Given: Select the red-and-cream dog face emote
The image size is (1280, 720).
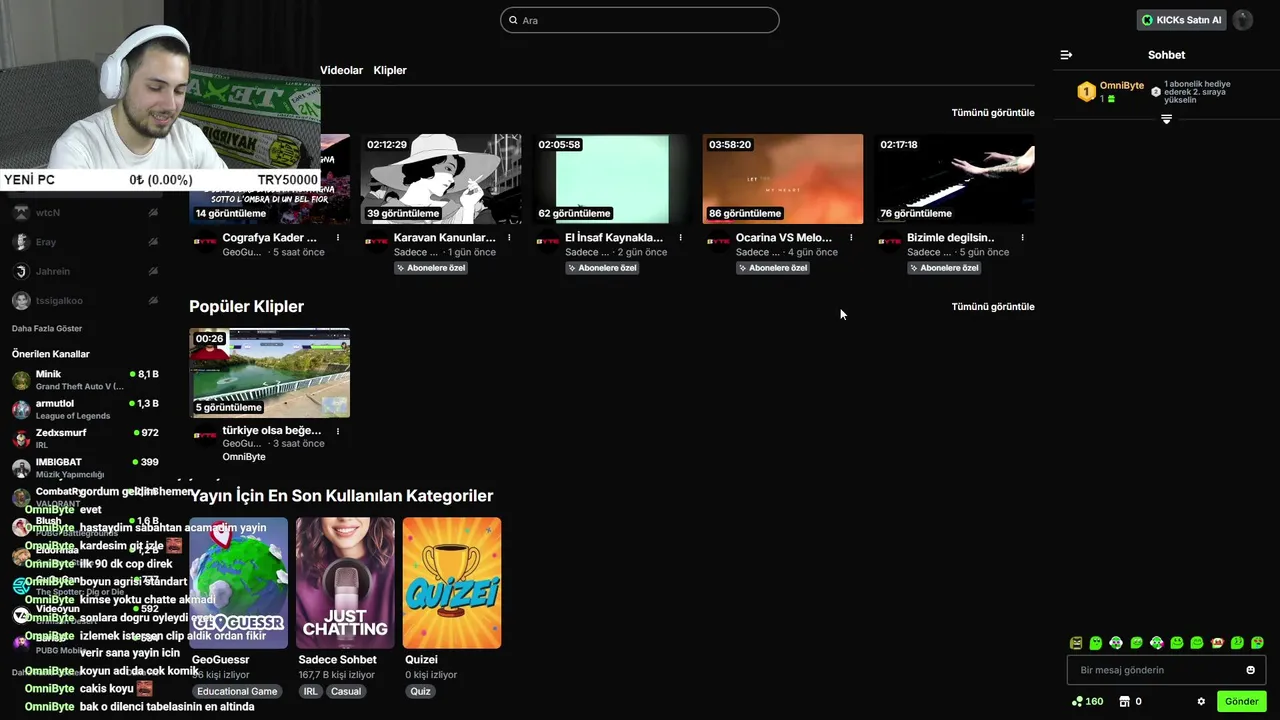Looking at the screenshot, I should (1217, 643).
